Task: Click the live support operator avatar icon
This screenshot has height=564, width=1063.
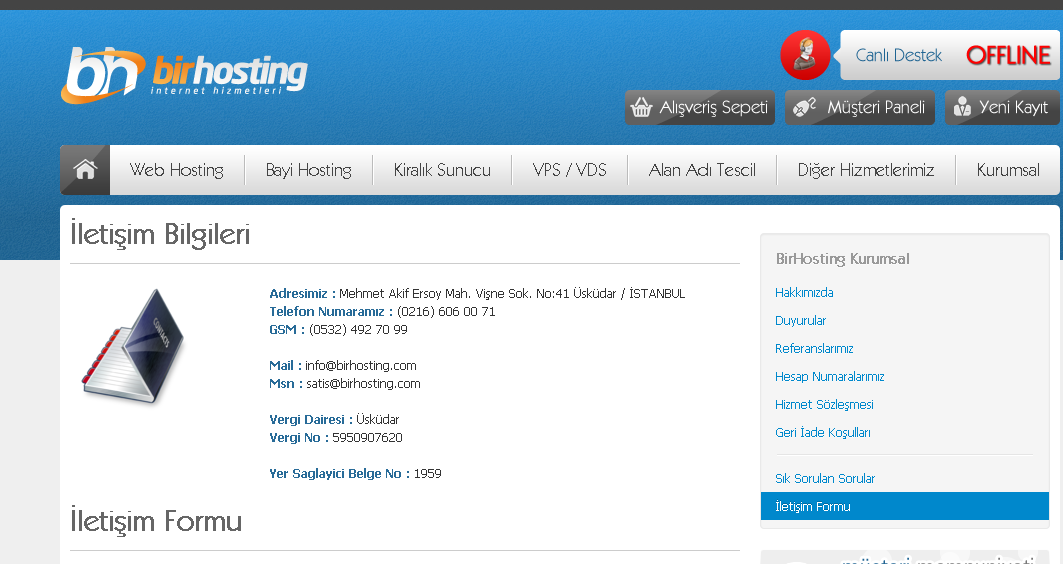Action: pyautogui.click(x=805, y=55)
